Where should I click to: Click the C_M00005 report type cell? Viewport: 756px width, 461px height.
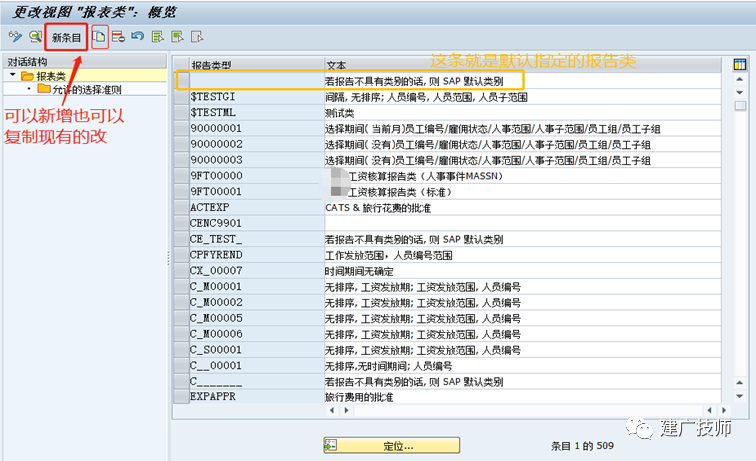pos(257,318)
